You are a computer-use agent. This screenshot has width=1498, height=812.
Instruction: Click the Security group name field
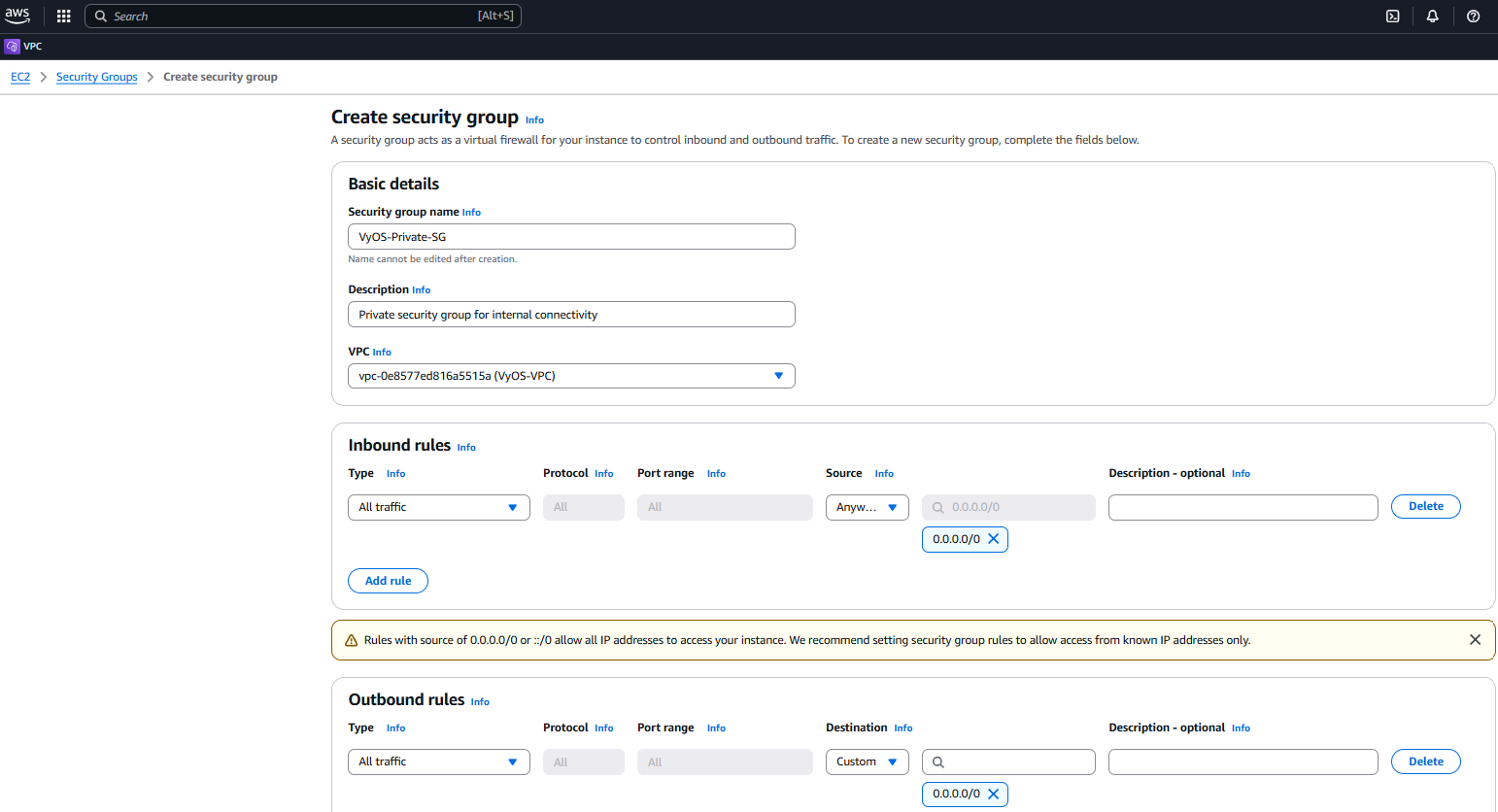tap(571, 237)
